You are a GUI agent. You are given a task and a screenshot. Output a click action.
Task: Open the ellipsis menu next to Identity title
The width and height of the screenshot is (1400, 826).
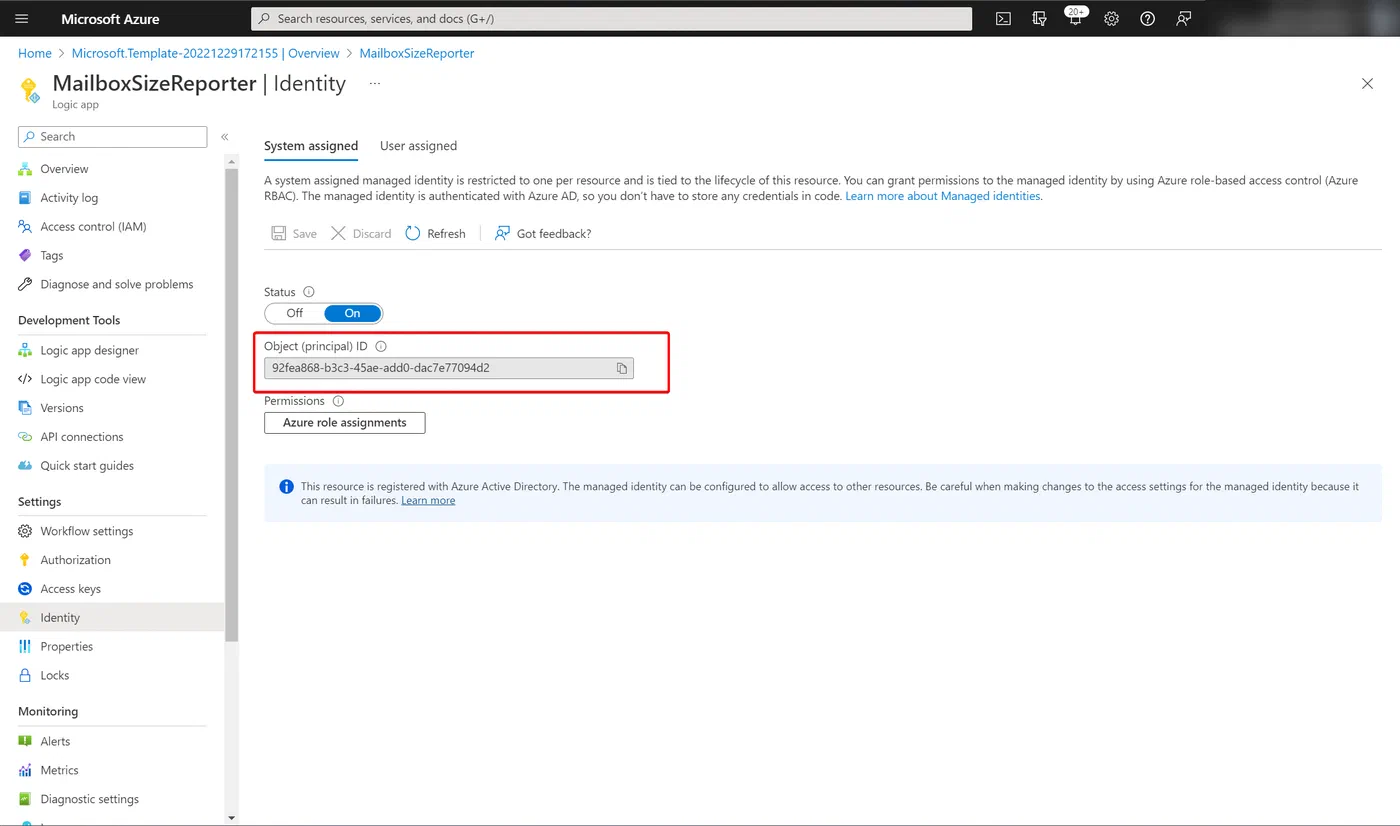point(375,84)
